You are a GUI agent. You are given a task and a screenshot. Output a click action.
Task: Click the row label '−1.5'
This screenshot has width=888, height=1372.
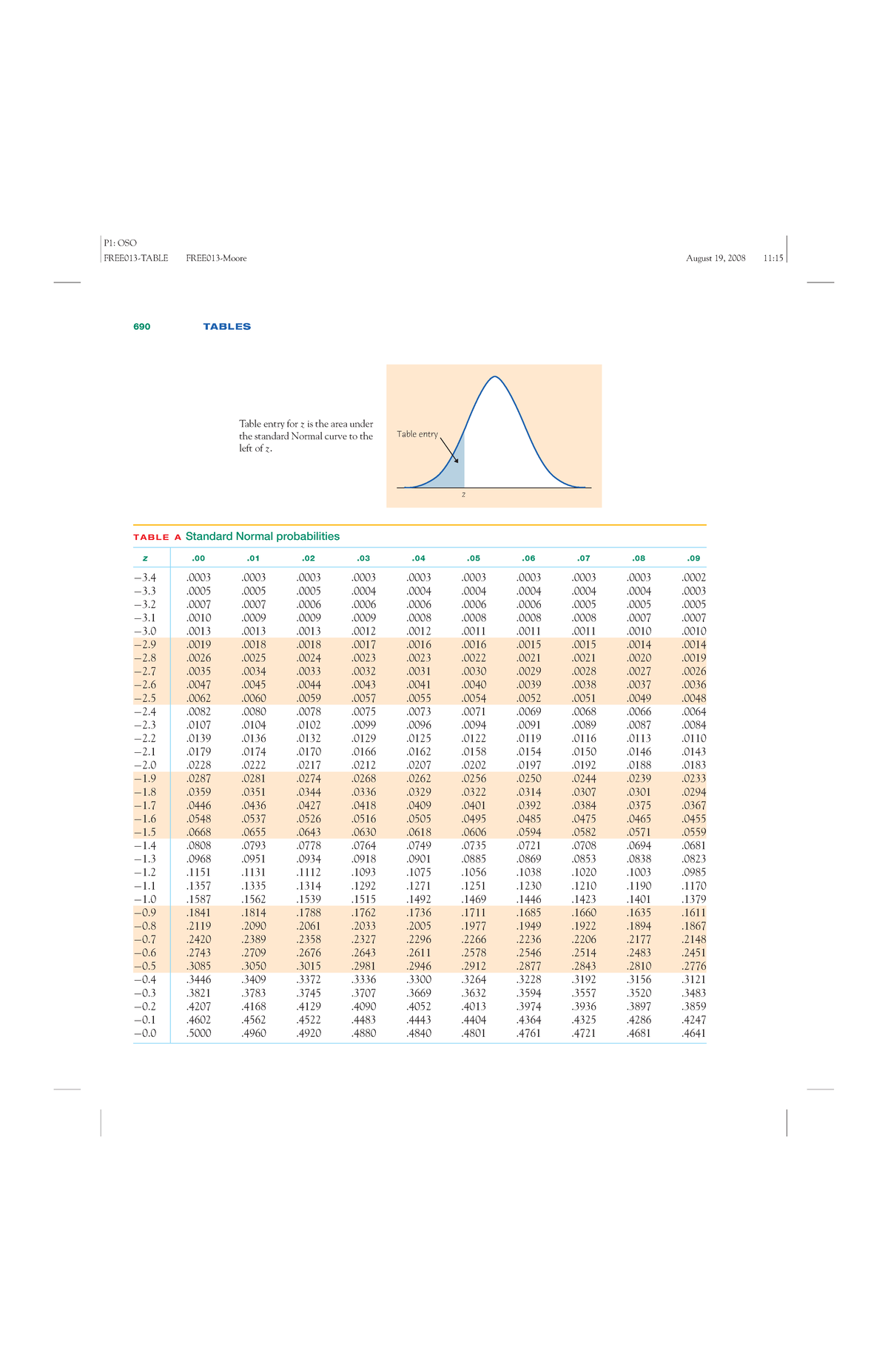tap(145, 832)
